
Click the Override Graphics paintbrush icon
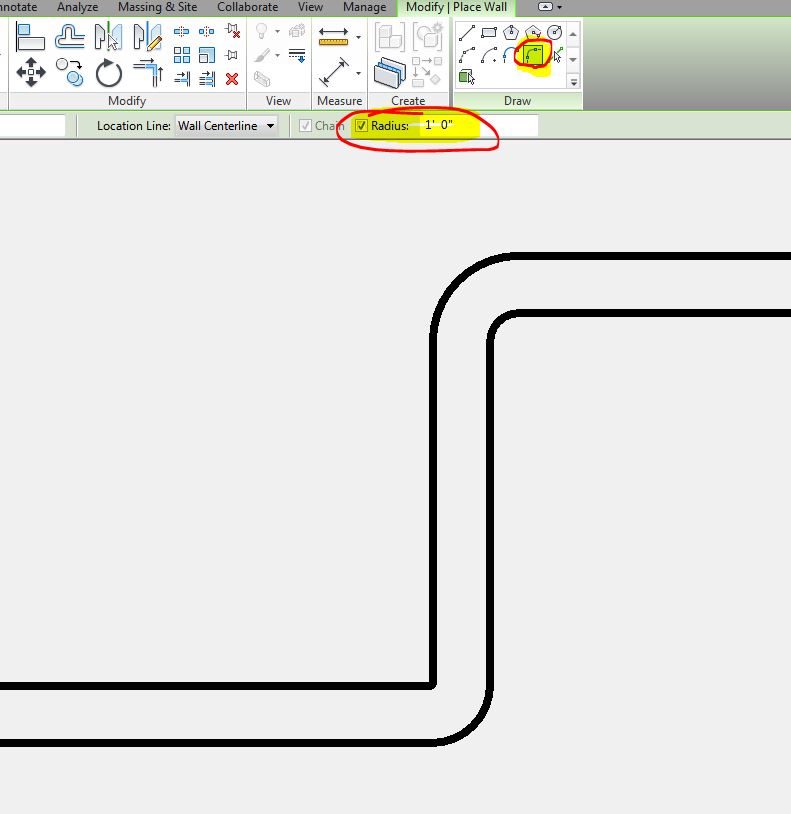point(262,55)
